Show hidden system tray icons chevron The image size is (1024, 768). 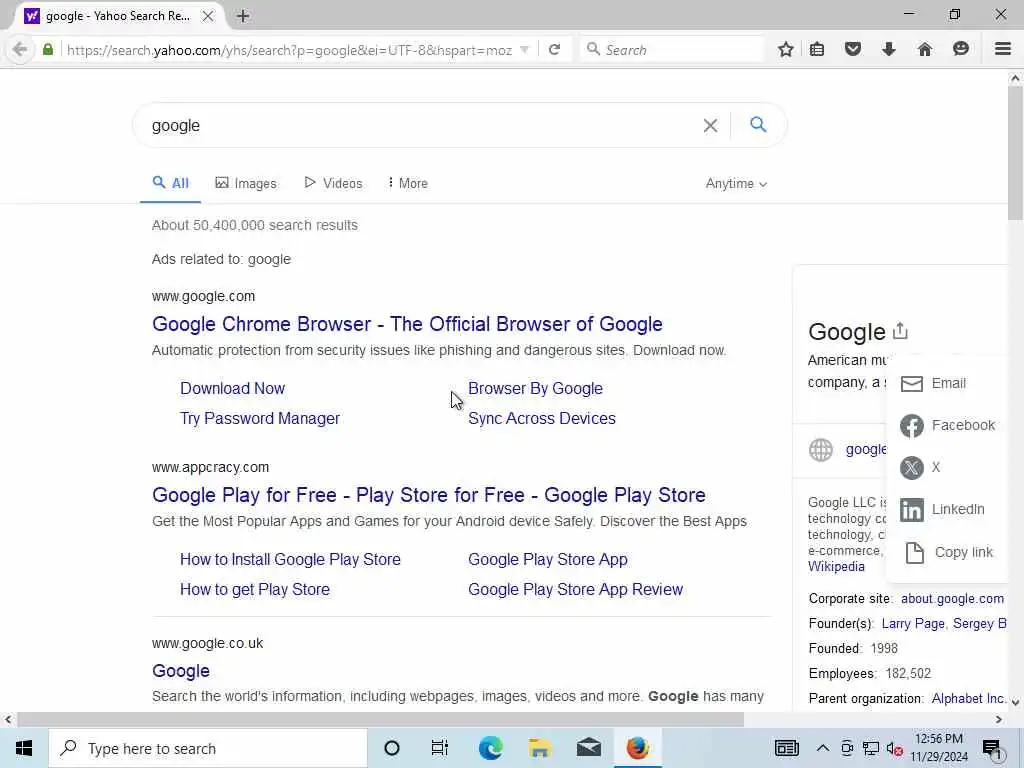(x=823, y=748)
